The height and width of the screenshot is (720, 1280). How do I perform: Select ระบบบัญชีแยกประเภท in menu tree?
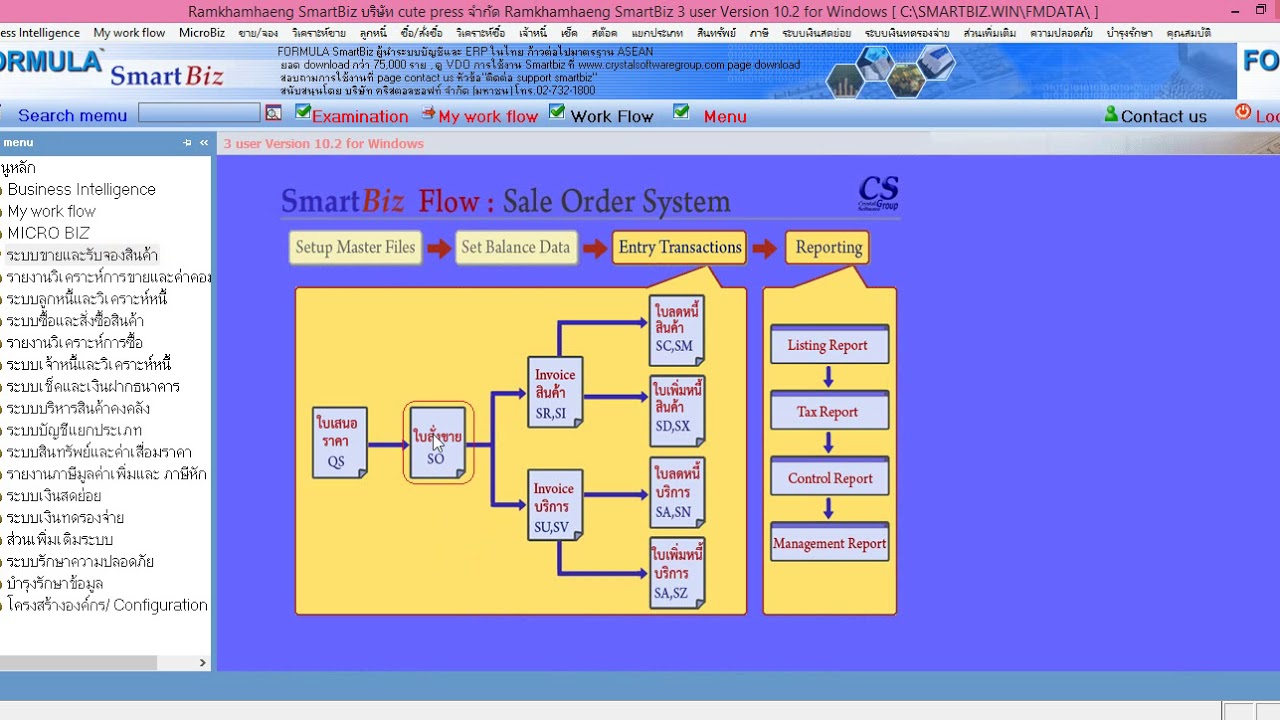pyautogui.click(x=74, y=430)
